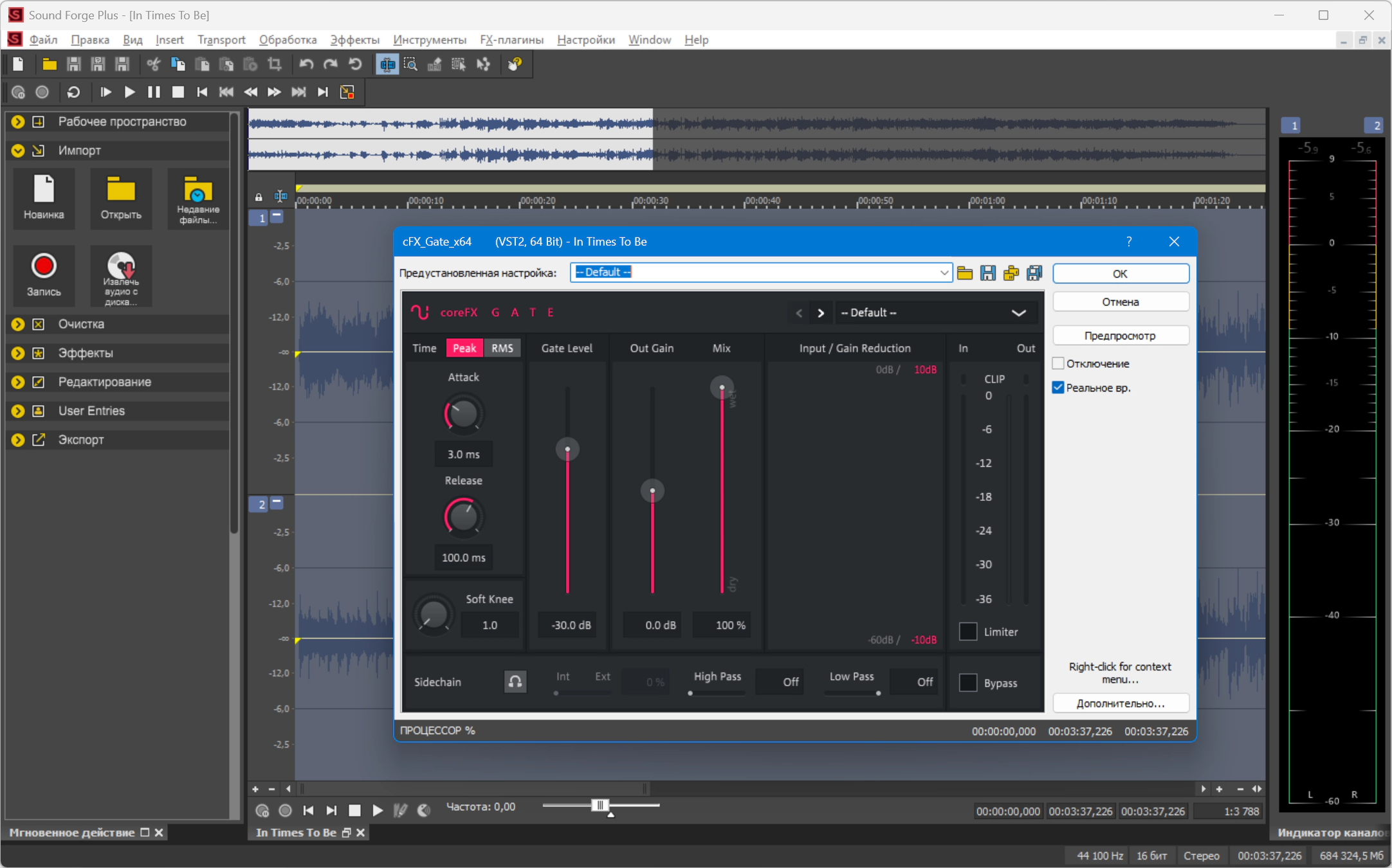Open the Инструменты menu
This screenshot has height=868, width=1392.
430,40
